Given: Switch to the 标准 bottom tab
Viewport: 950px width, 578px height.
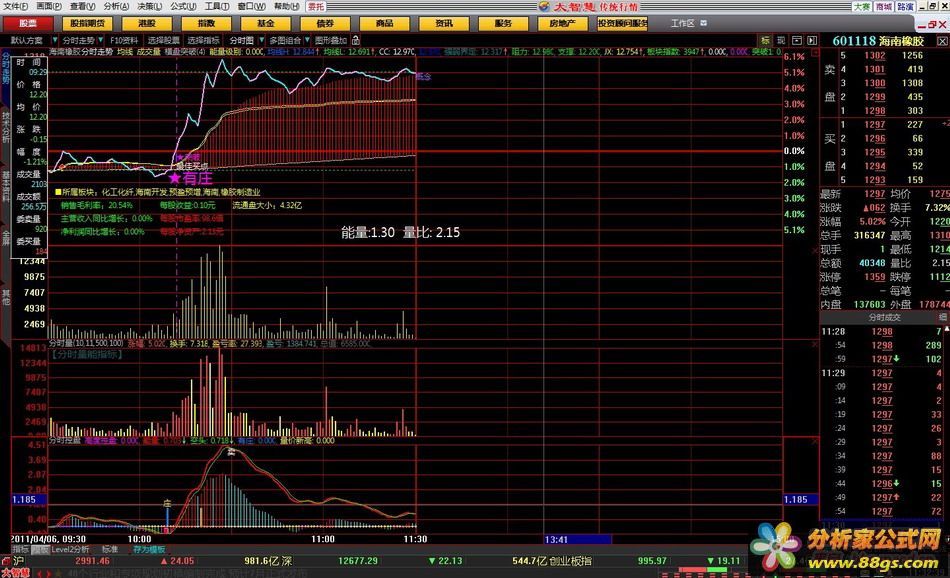Looking at the screenshot, I should click(110, 550).
